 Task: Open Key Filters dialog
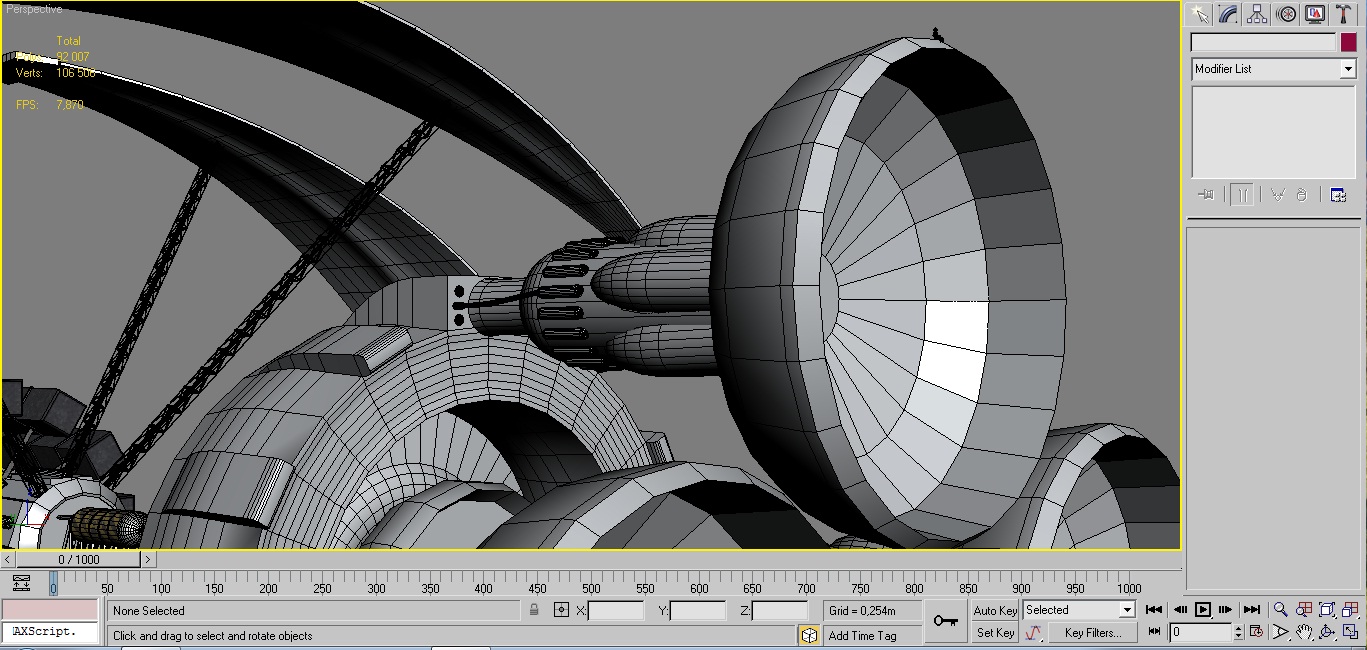click(1092, 633)
